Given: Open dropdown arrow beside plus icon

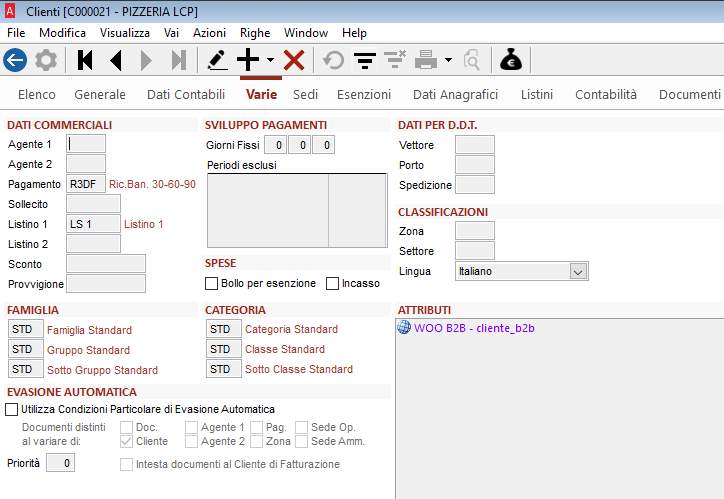Looking at the screenshot, I should 270,60.
